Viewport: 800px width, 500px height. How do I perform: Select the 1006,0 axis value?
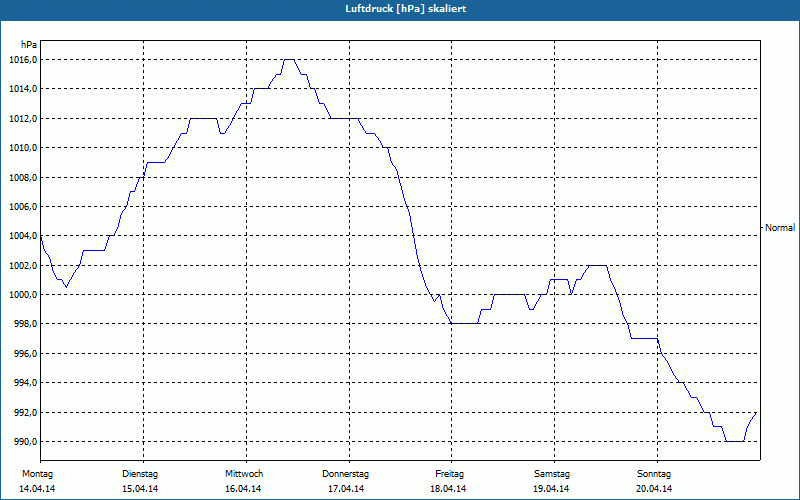click(x=23, y=207)
